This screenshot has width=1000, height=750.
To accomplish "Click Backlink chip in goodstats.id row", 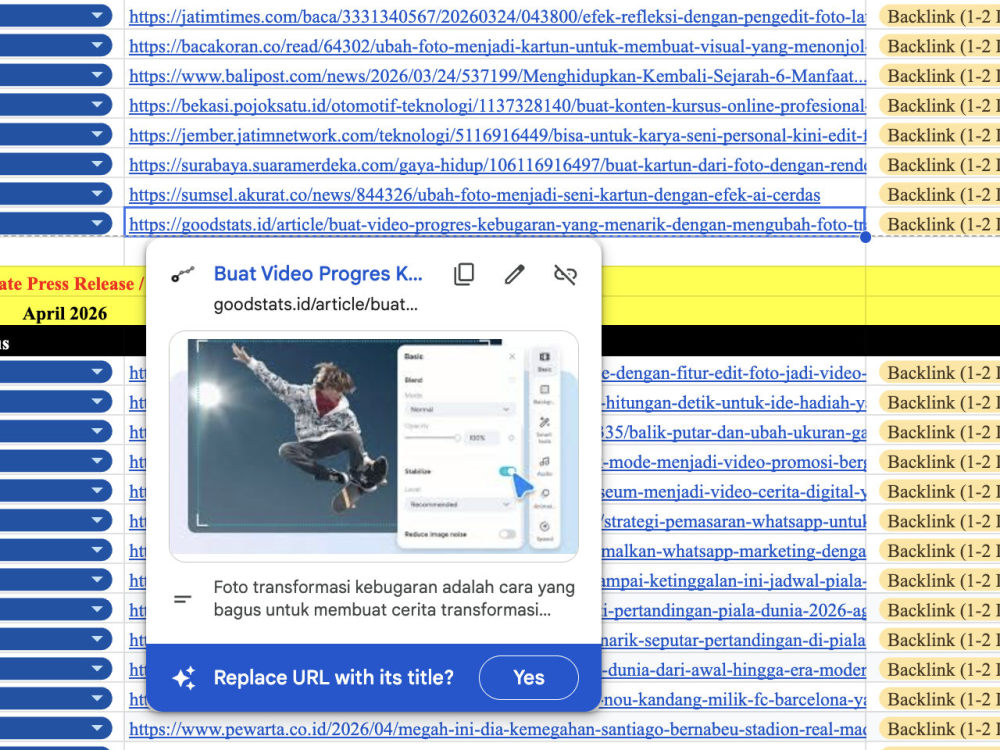I will click(x=939, y=224).
